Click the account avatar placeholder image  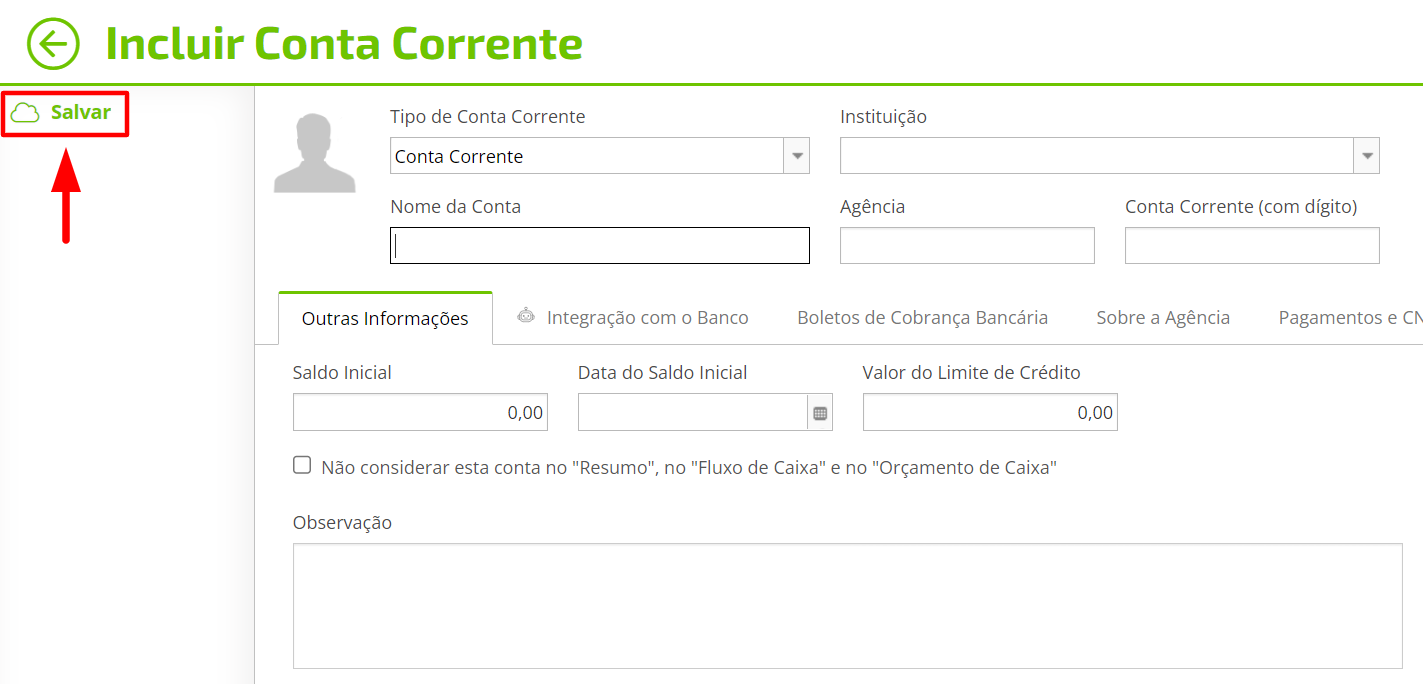coord(315,153)
